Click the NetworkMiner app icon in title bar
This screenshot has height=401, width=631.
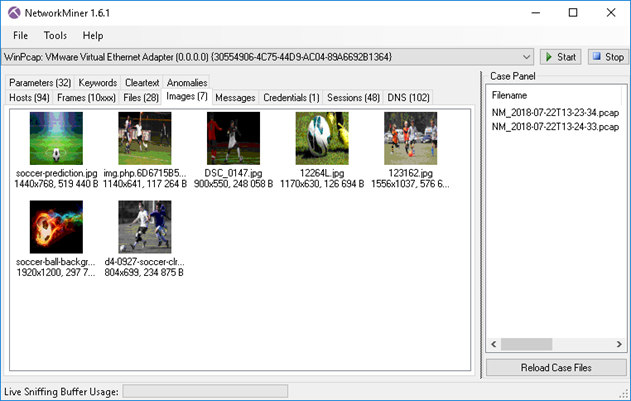point(14,13)
